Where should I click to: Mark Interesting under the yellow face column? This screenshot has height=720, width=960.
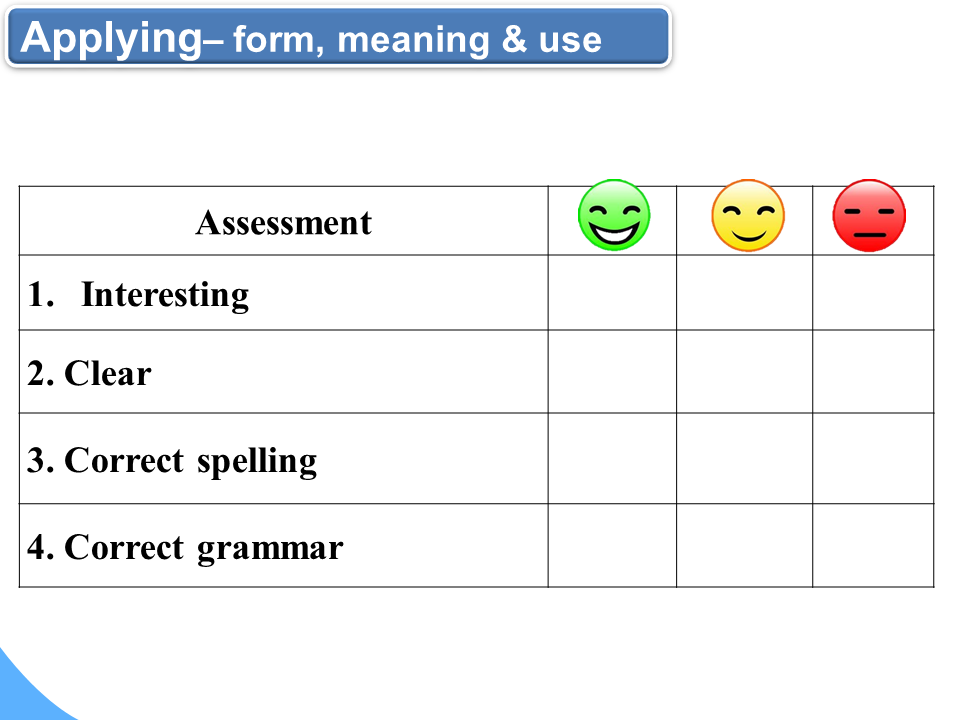(x=744, y=293)
